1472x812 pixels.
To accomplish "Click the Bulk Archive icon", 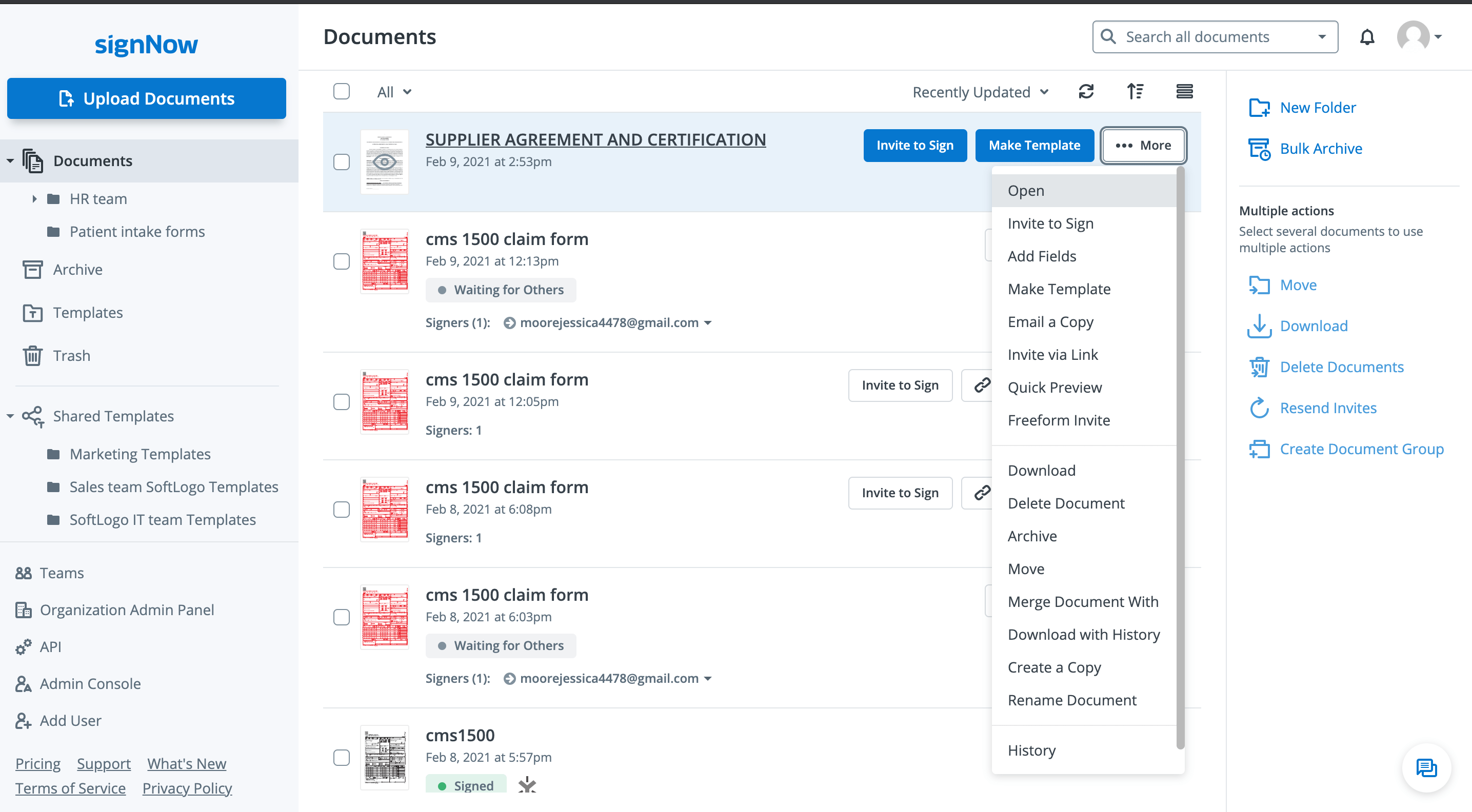I will pos(1259,149).
